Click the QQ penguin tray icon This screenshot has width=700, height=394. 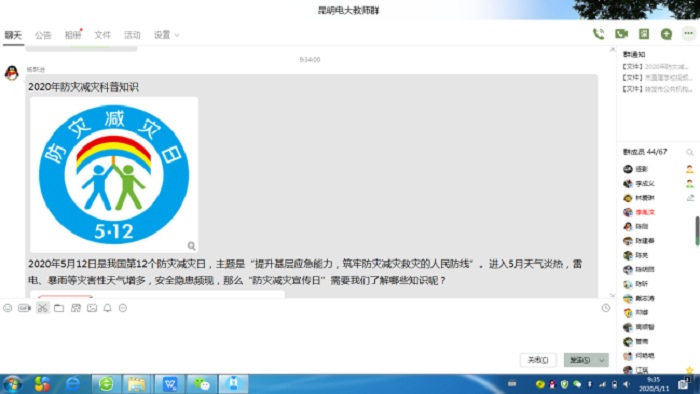(x=552, y=384)
